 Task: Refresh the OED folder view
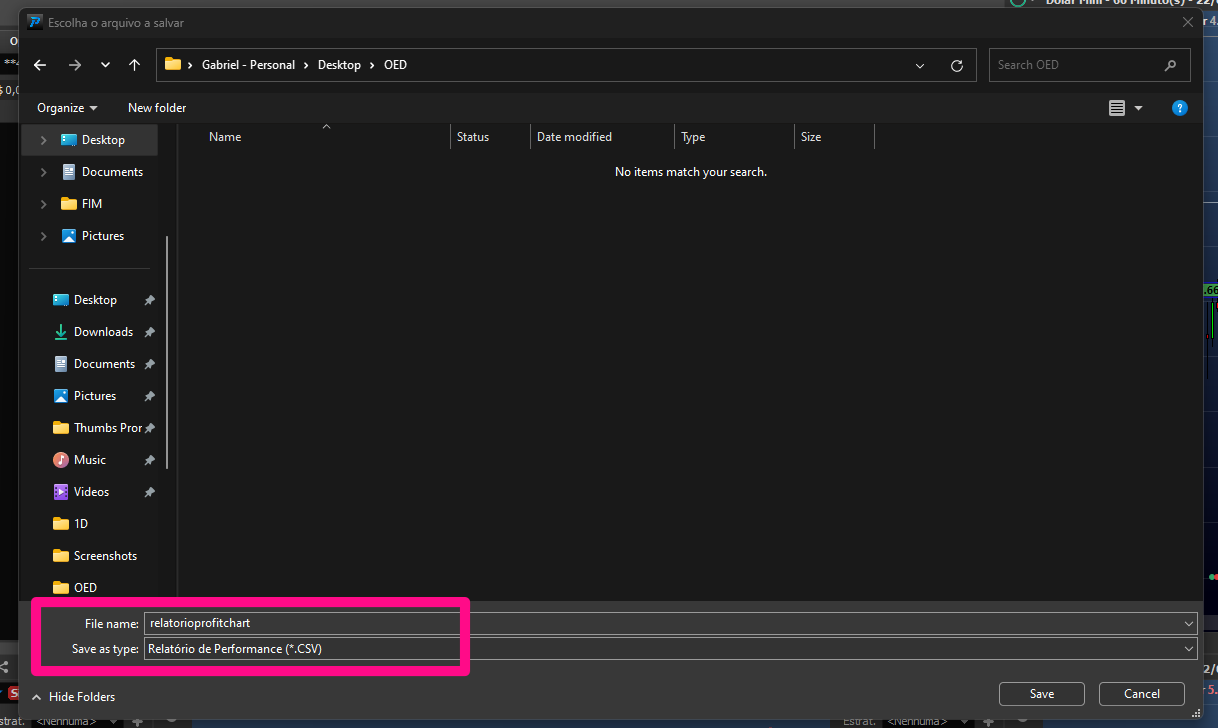(x=957, y=65)
